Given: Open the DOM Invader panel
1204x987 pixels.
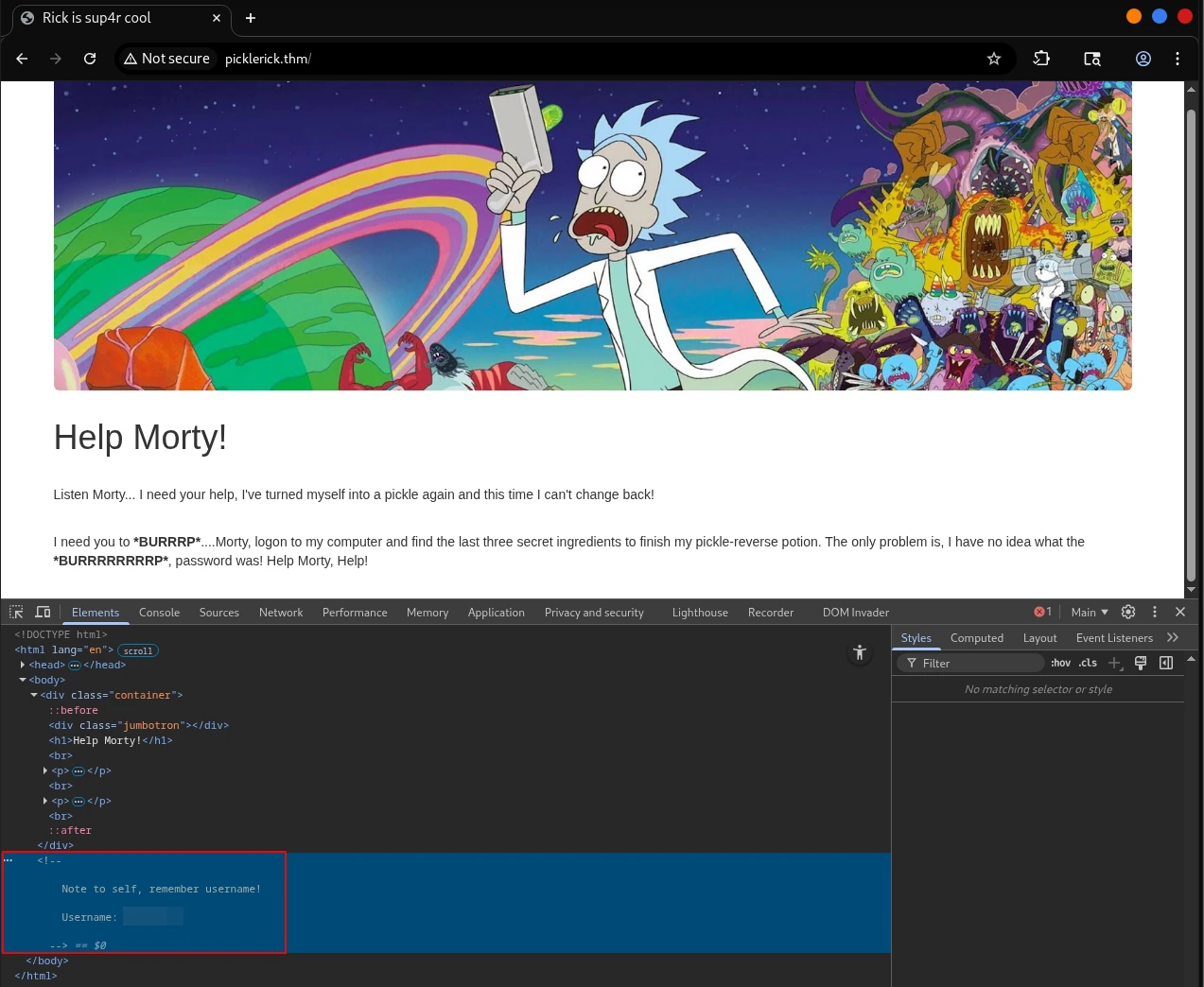Looking at the screenshot, I should [x=856, y=613].
